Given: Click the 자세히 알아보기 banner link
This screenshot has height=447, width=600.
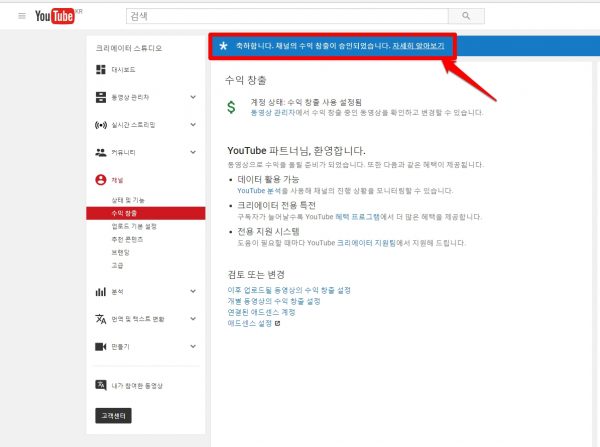Looking at the screenshot, I should [x=418, y=46].
